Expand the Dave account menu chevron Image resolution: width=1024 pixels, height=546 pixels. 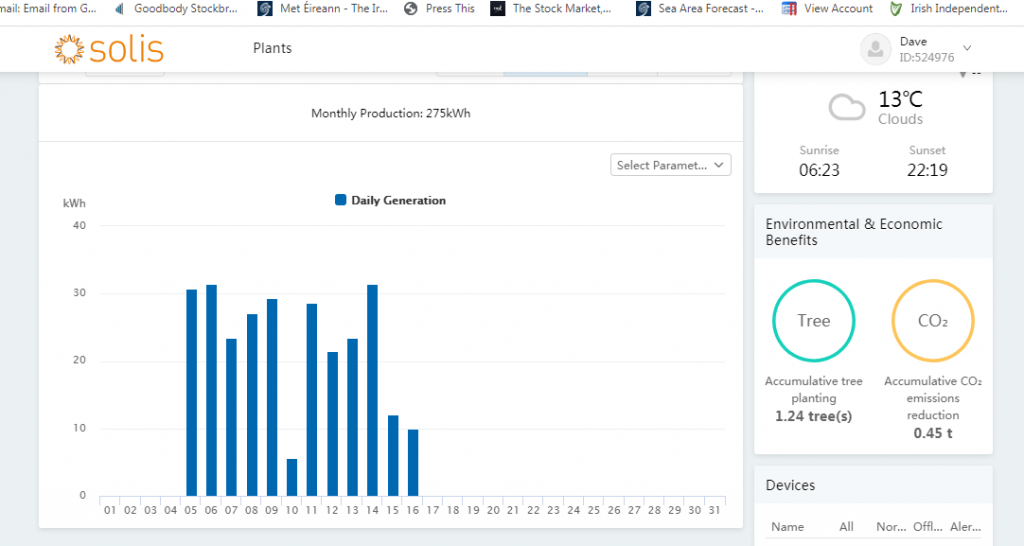coord(967,48)
